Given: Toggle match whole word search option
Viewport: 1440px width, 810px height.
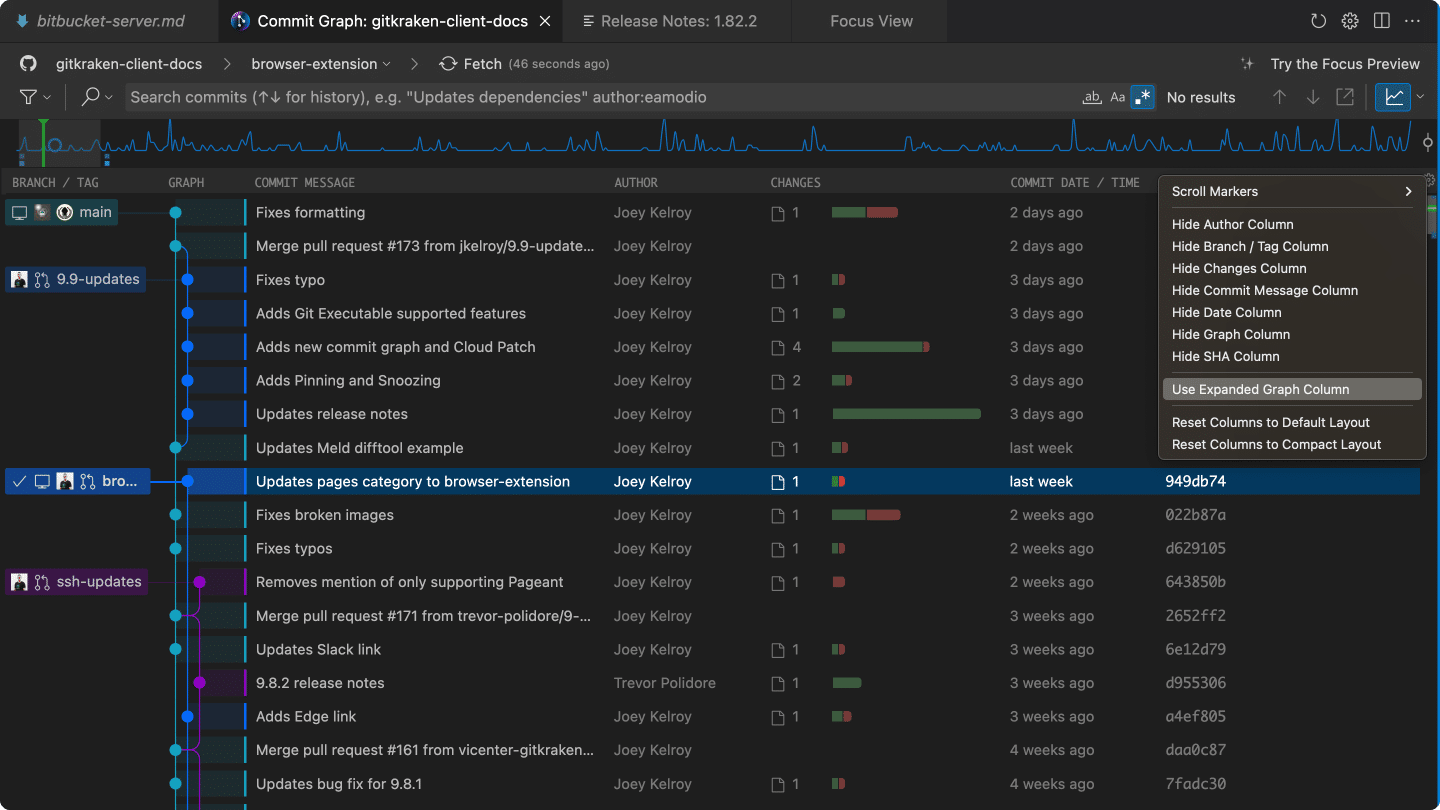Looking at the screenshot, I should click(x=1092, y=97).
